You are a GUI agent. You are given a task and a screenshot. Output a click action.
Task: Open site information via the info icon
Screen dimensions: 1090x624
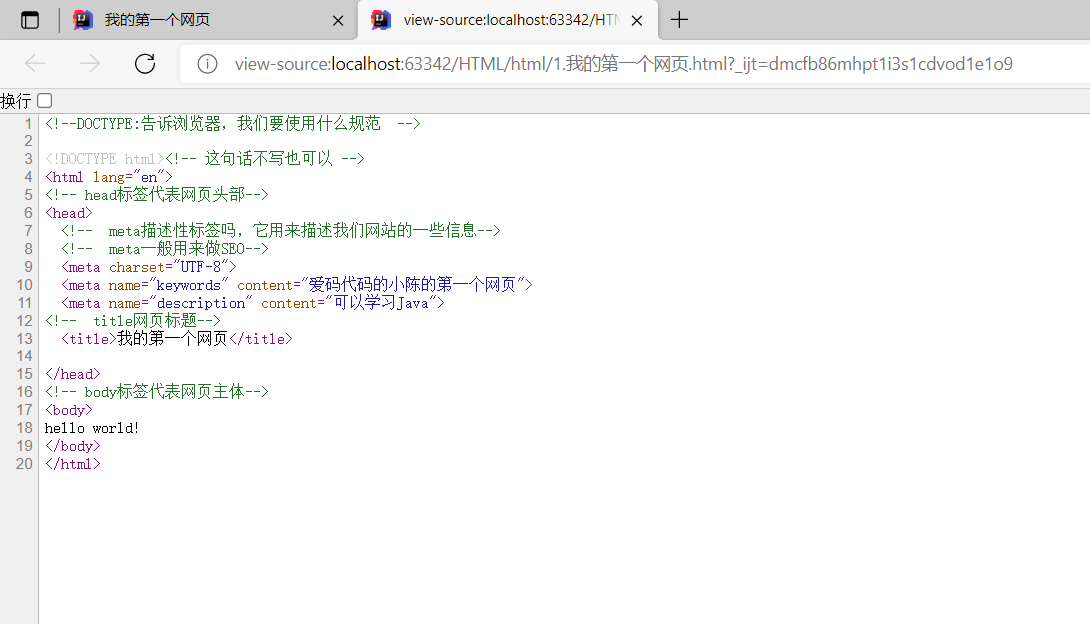[x=207, y=63]
